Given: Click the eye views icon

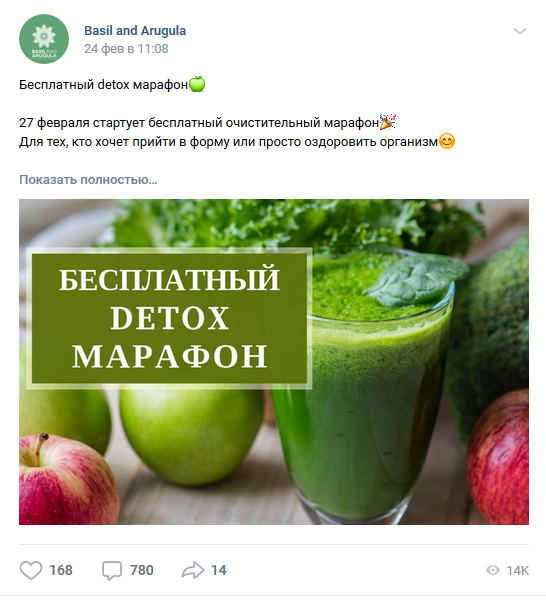Looking at the screenshot, I should (x=493, y=570).
